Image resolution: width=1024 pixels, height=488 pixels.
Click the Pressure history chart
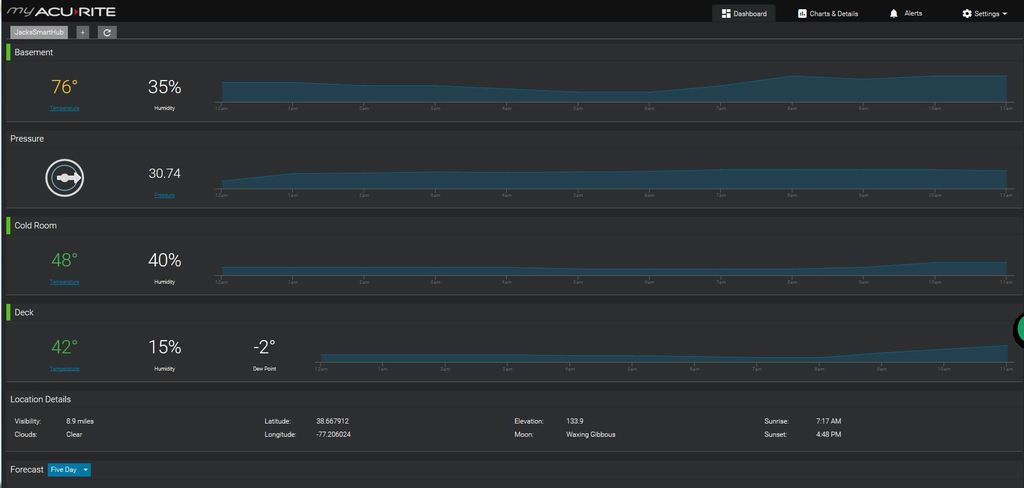pyautogui.click(x=614, y=178)
